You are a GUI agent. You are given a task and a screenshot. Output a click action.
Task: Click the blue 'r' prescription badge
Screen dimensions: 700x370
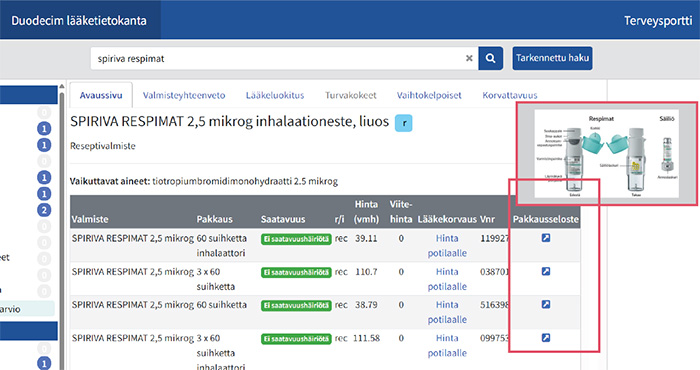(x=404, y=123)
